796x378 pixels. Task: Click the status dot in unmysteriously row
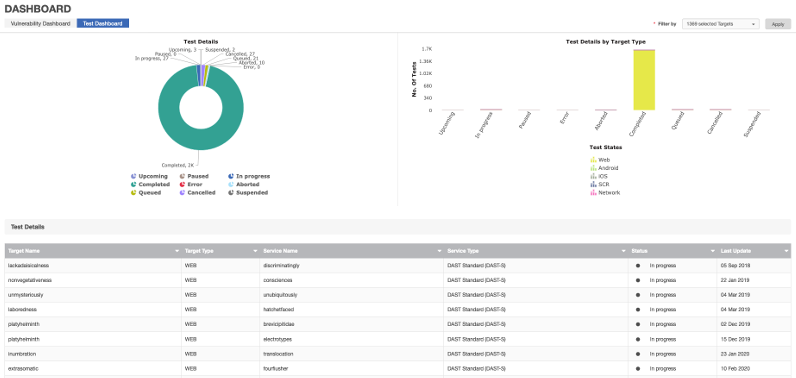click(638, 295)
